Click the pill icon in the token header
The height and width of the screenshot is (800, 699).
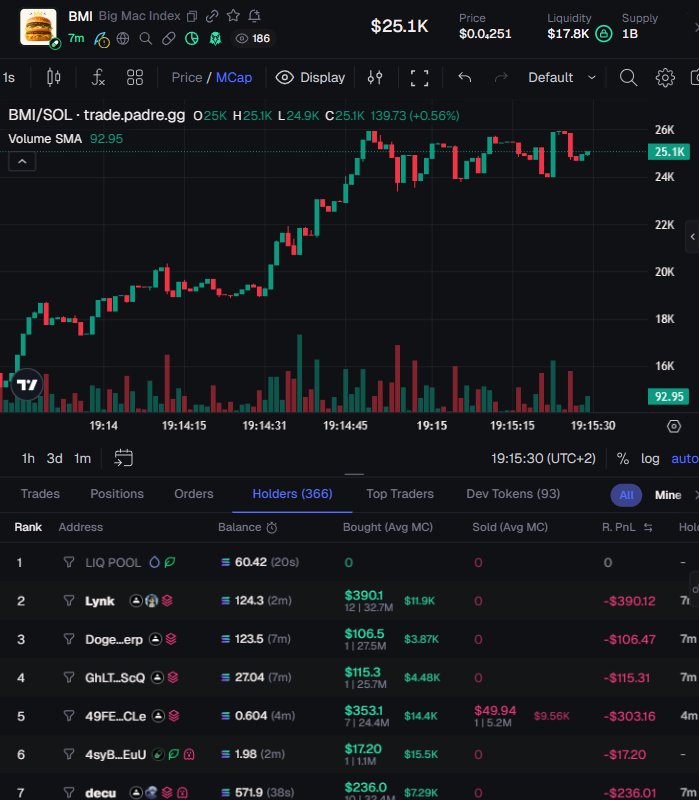click(x=168, y=38)
